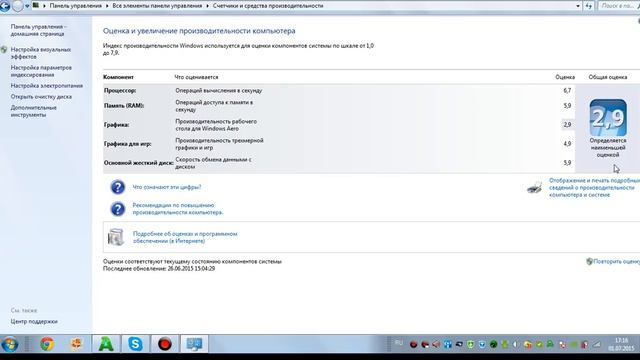Open the Windows Start menu orb
This screenshot has width=640, height=360.
9,344
